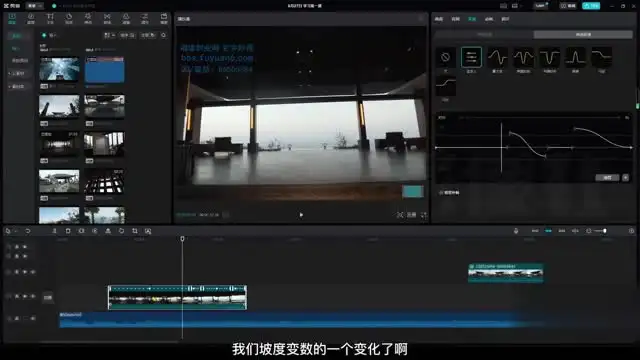The image size is (640, 360).
Task: Click the plus add-point button under curve
Action: [625, 178]
